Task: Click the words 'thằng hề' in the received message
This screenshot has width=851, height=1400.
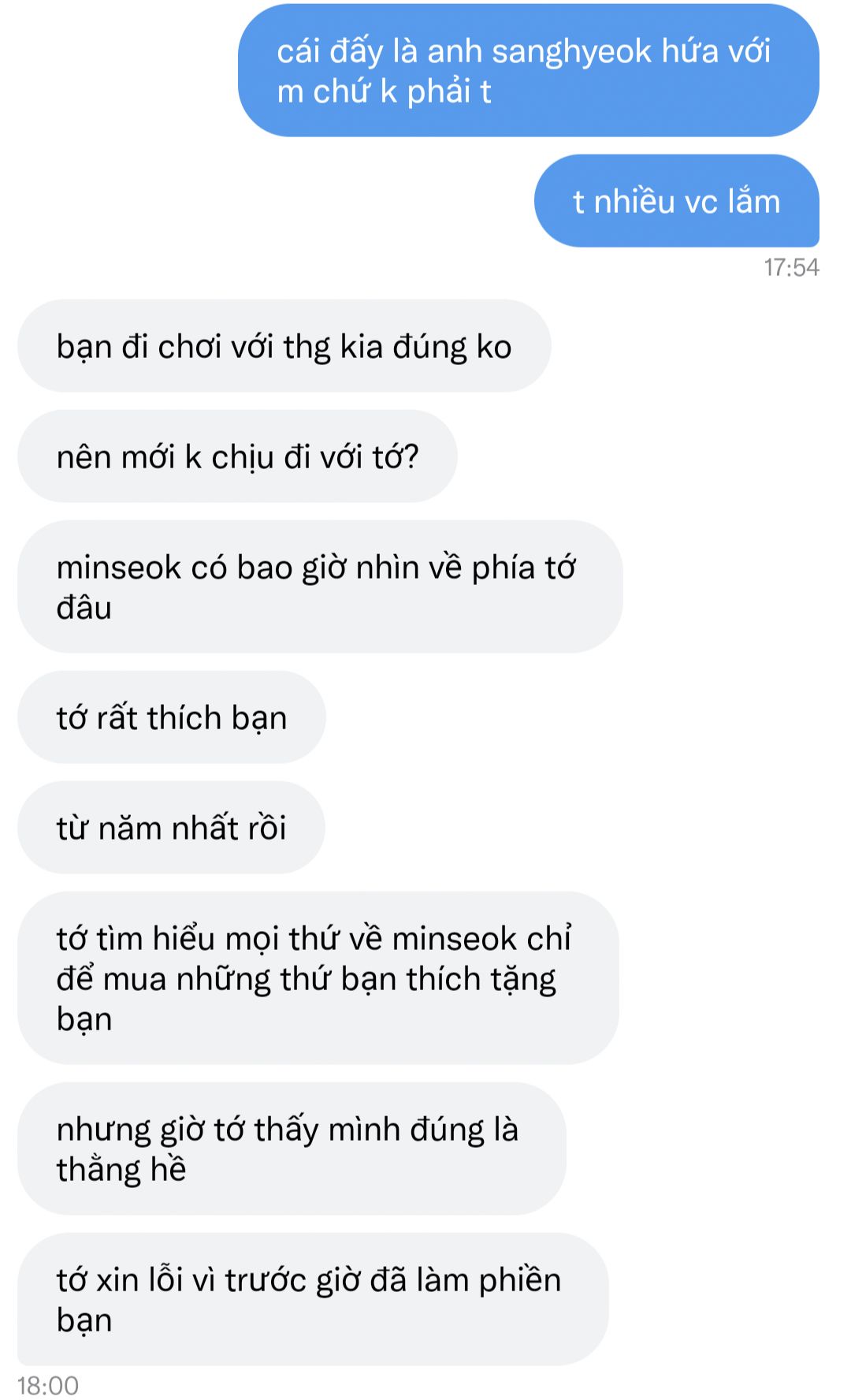Action: point(121,1169)
